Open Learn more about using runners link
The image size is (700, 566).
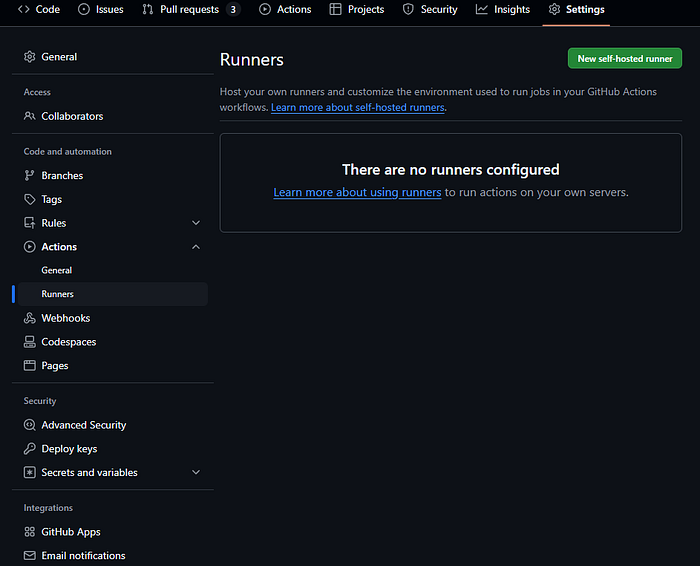tap(357, 192)
